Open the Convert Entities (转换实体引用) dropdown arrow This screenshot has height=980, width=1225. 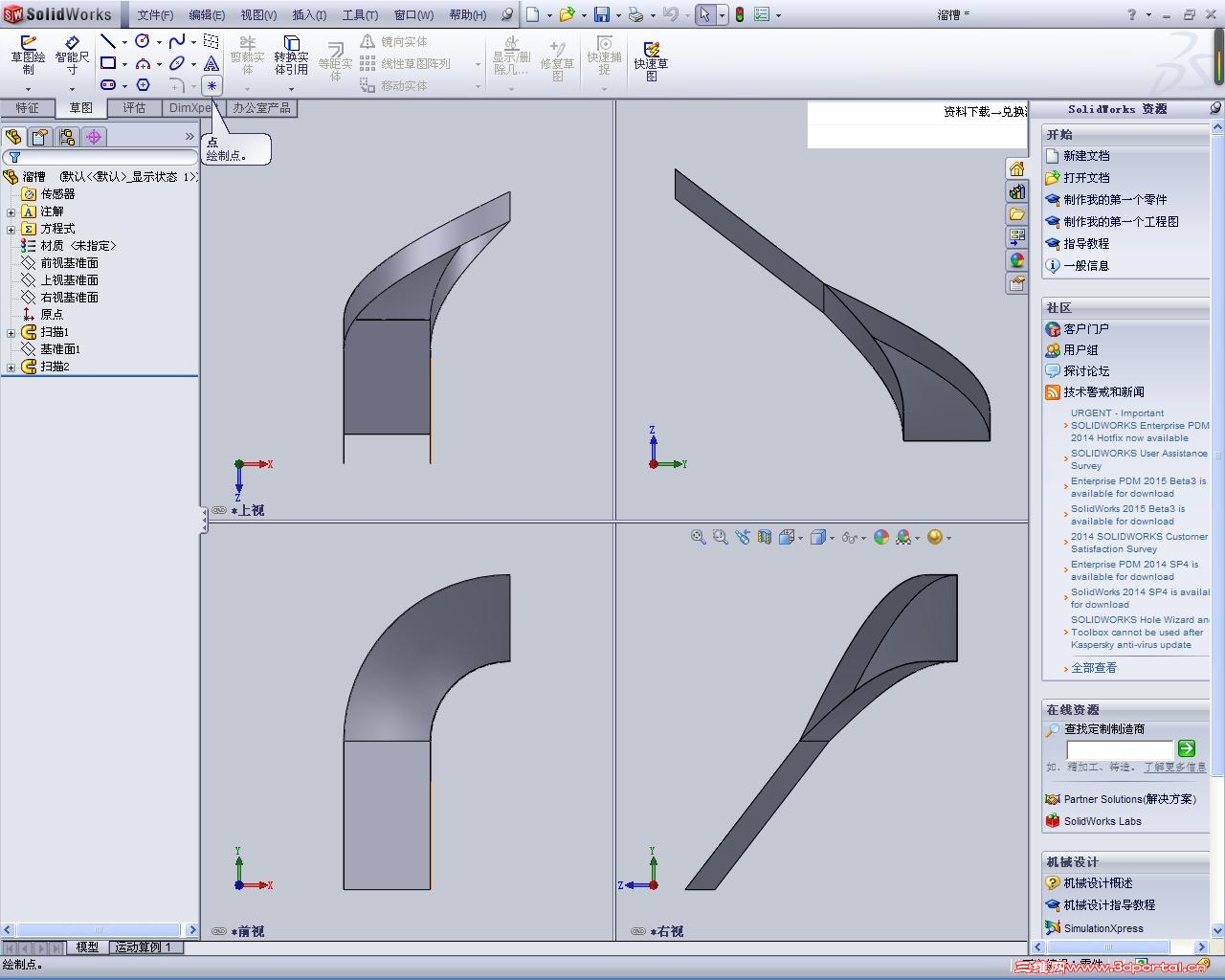pos(291,89)
